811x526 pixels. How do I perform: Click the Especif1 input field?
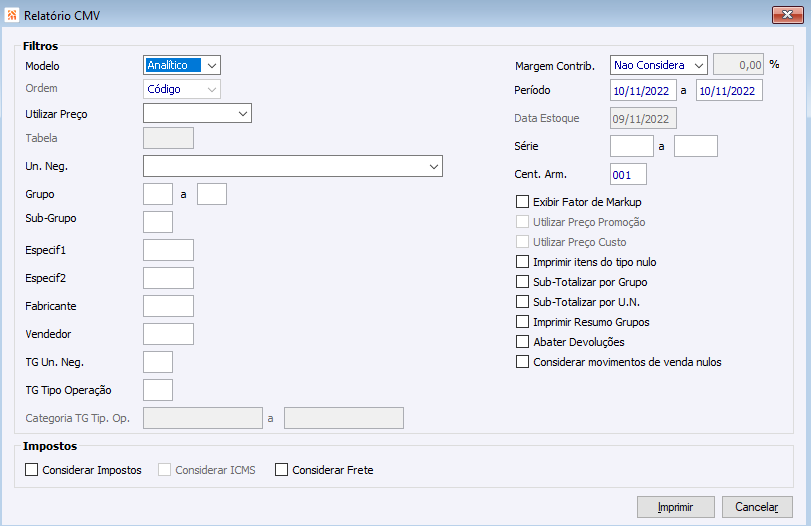168,250
